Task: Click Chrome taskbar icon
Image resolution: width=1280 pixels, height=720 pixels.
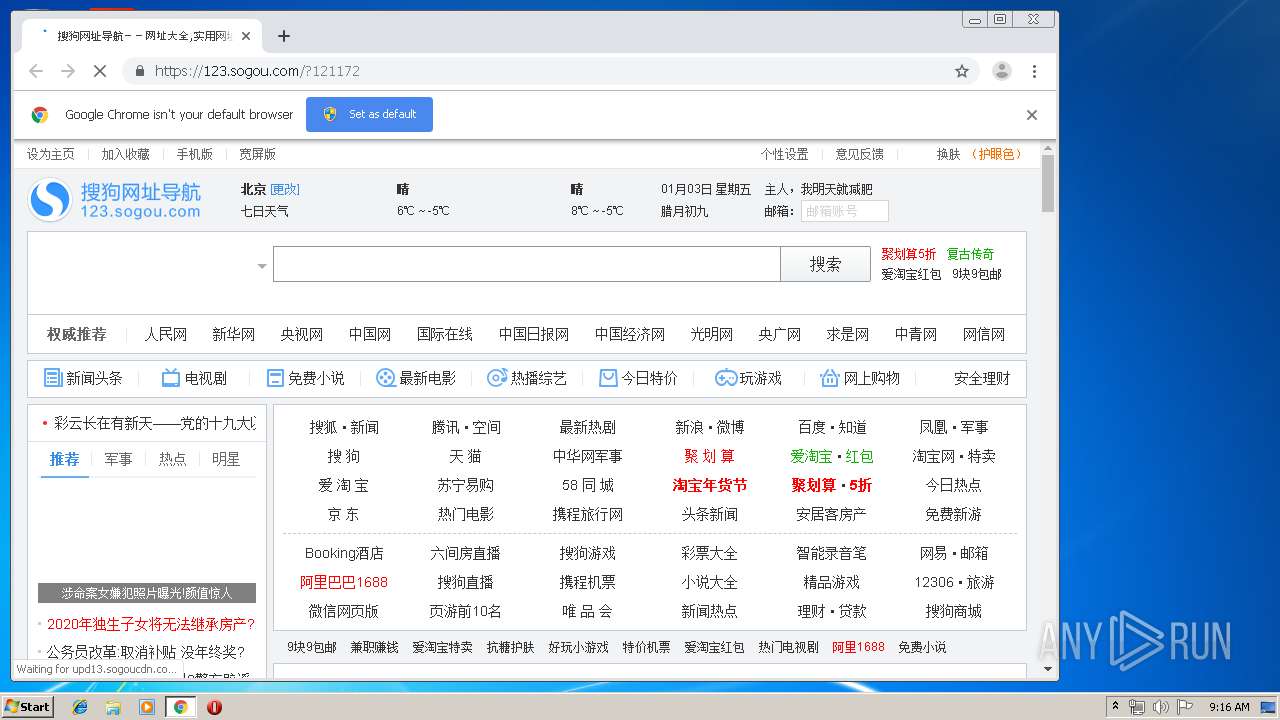Action: click(180, 707)
